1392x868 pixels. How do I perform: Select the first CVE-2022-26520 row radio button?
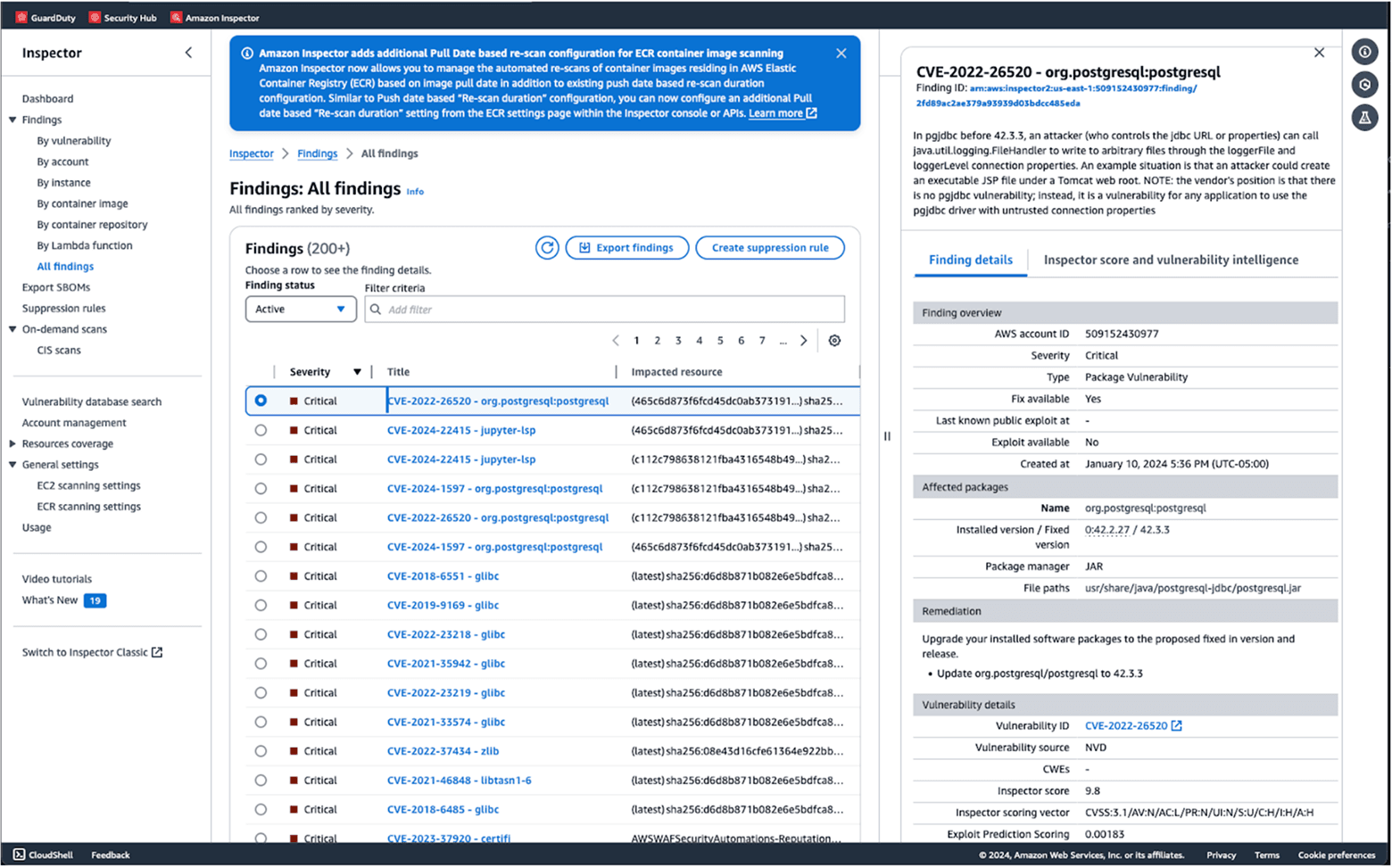[261, 401]
